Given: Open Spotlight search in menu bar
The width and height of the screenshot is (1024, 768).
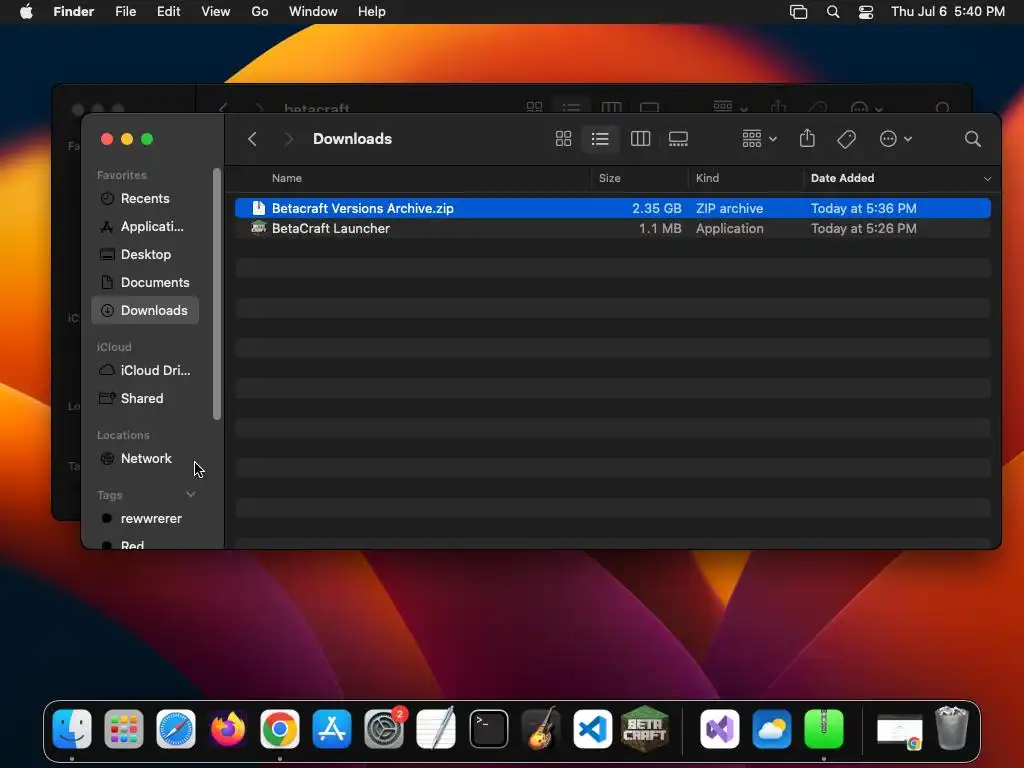Looking at the screenshot, I should (x=833, y=12).
